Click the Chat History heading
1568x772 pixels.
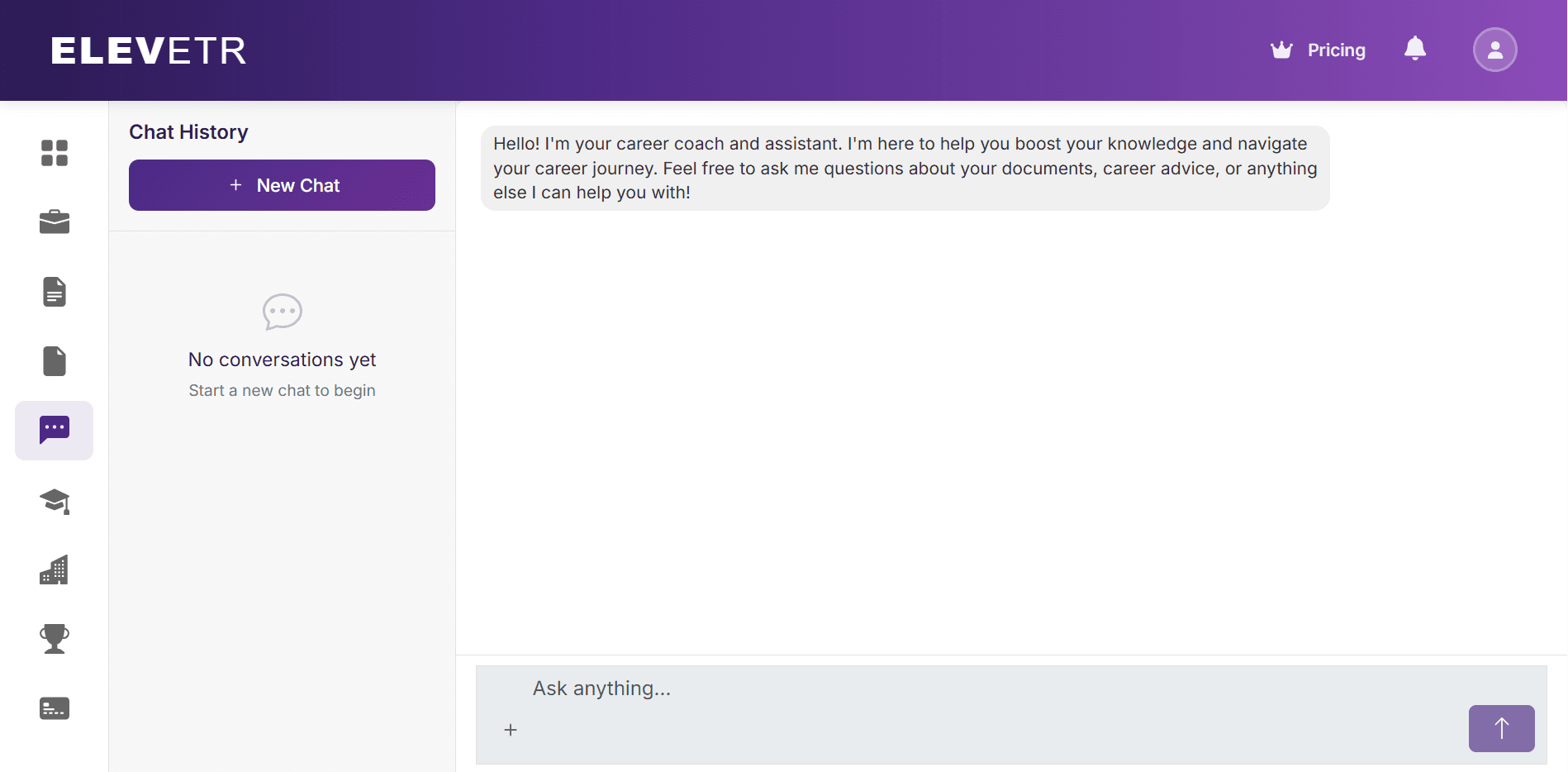188,132
